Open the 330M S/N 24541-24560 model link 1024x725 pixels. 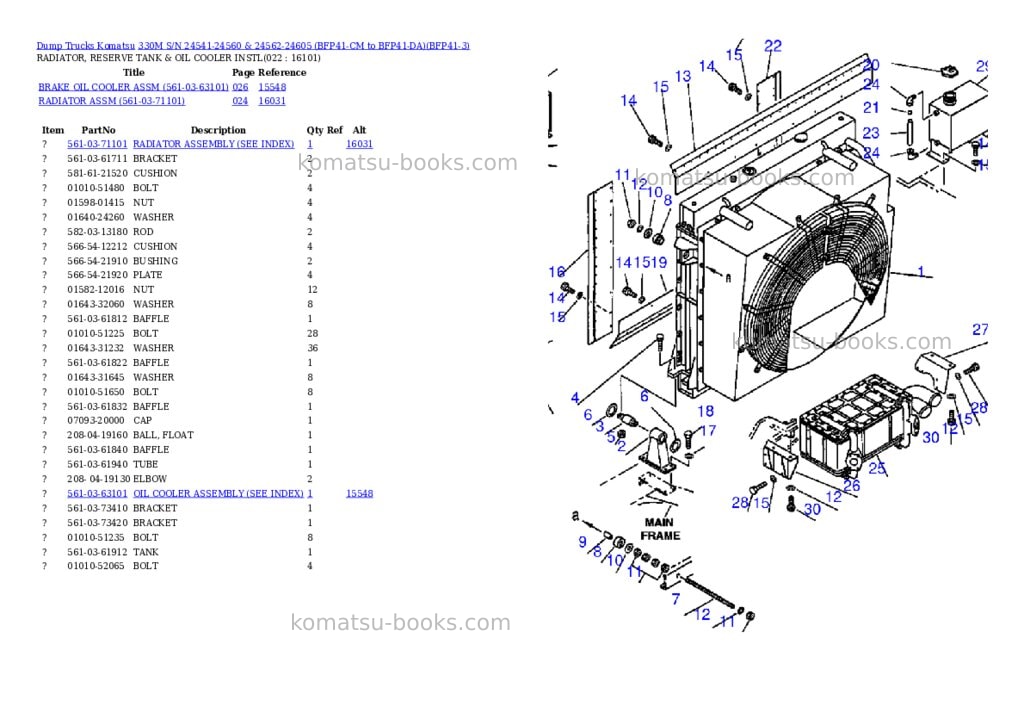coord(304,45)
